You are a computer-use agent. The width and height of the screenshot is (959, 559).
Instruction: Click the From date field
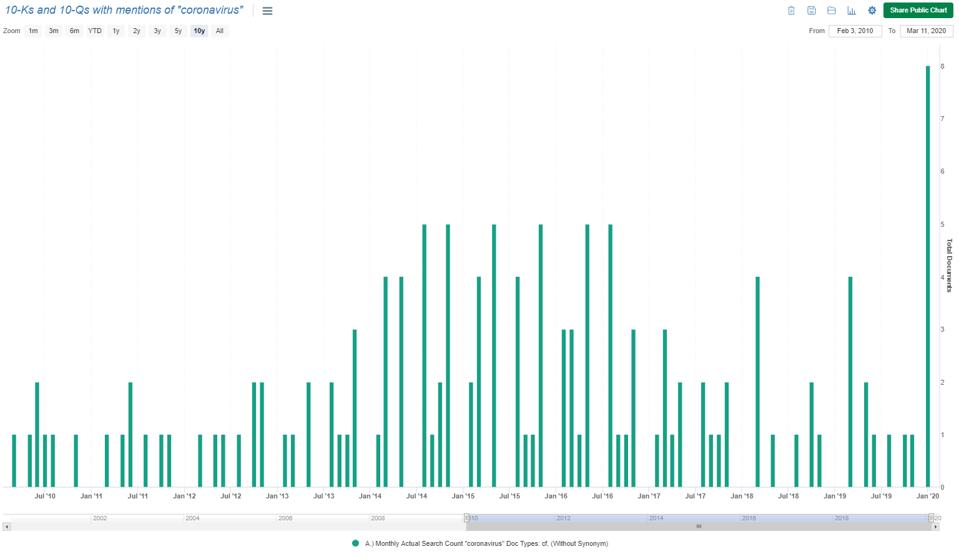click(854, 31)
